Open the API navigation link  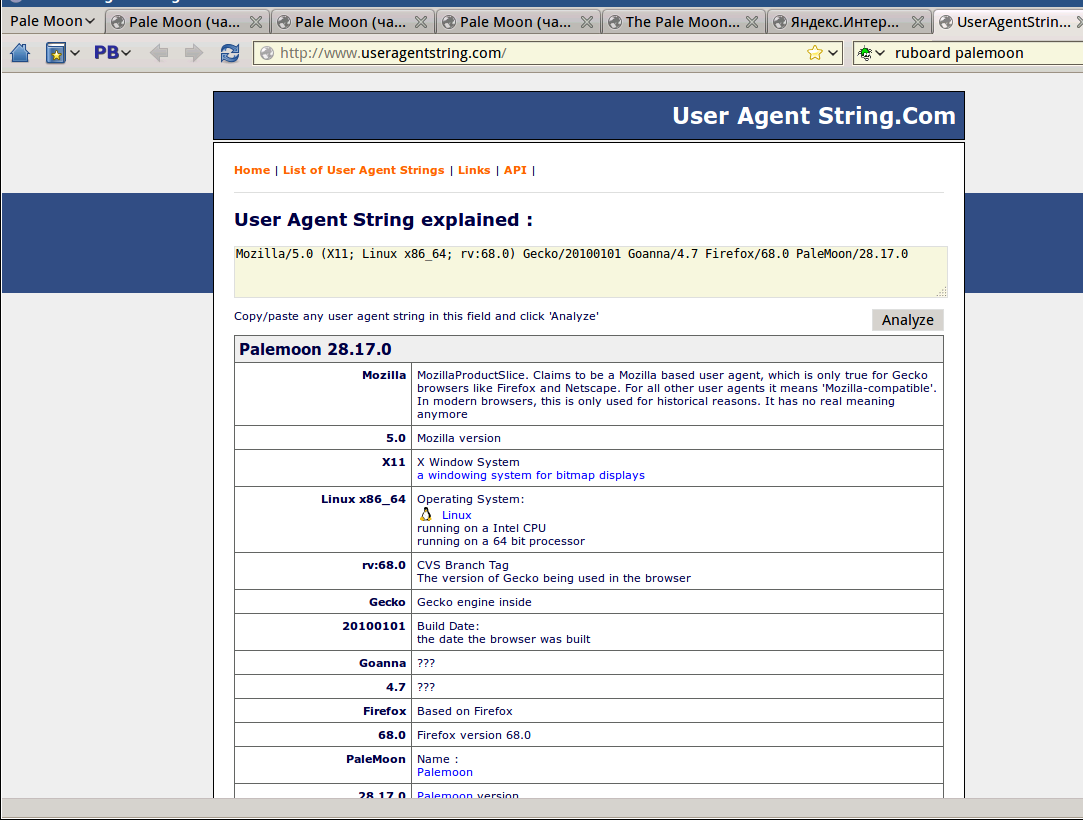click(x=515, y=170)
